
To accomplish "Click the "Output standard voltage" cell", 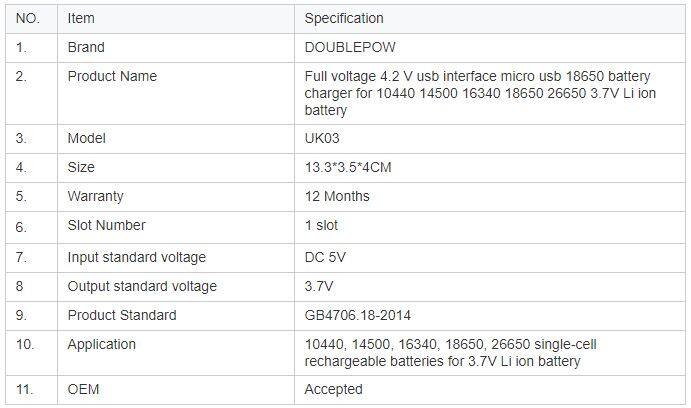I will tap(142, 286).
